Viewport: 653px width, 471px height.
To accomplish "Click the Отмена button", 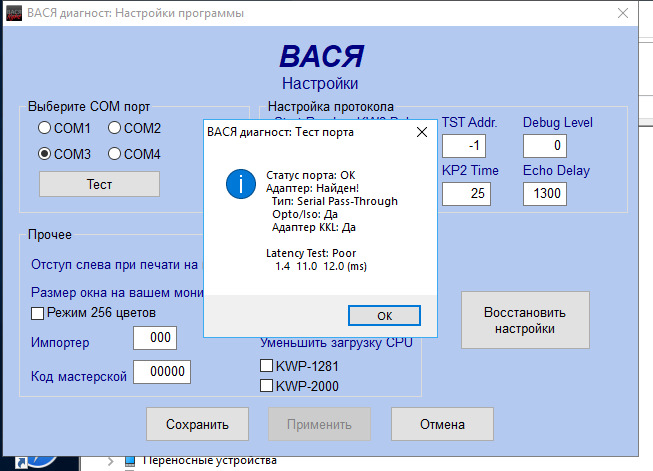I will pos(442,424).
